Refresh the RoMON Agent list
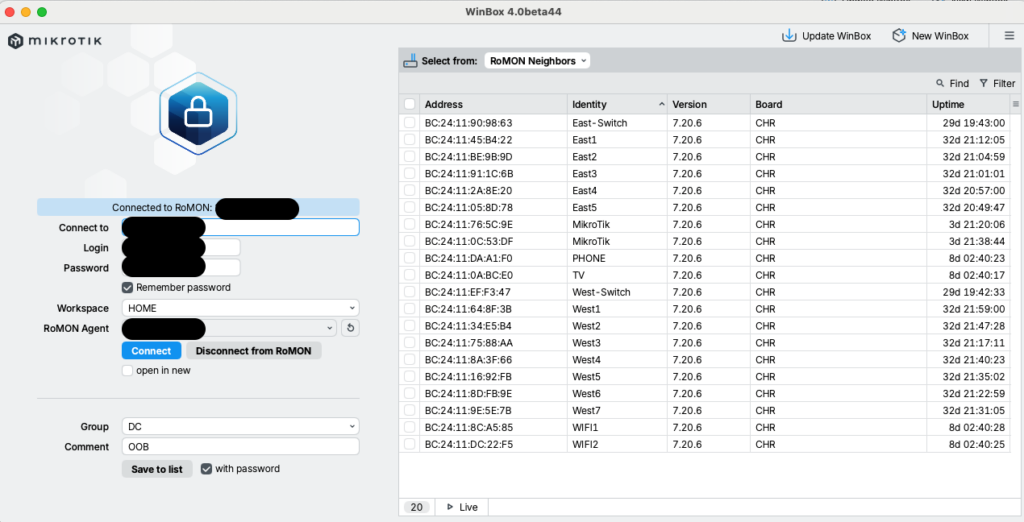Viewport: 1024px width, 522px height. tap(350, 328)
